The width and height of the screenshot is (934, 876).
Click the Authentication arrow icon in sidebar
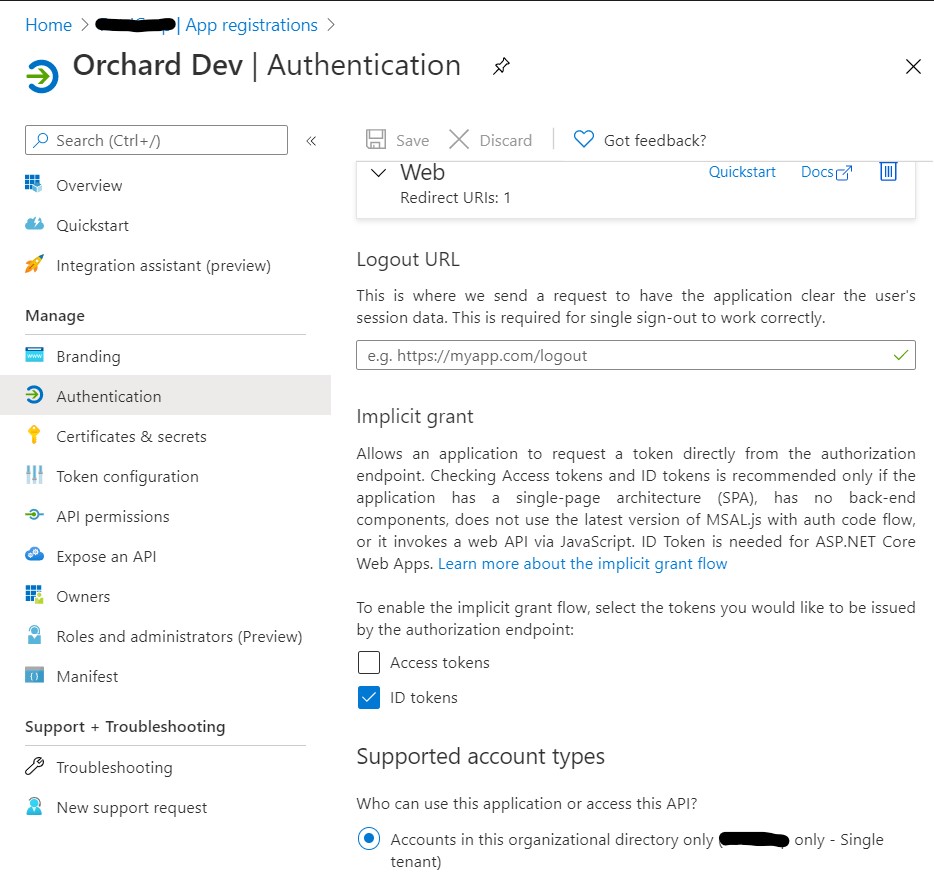pos(34,395)
